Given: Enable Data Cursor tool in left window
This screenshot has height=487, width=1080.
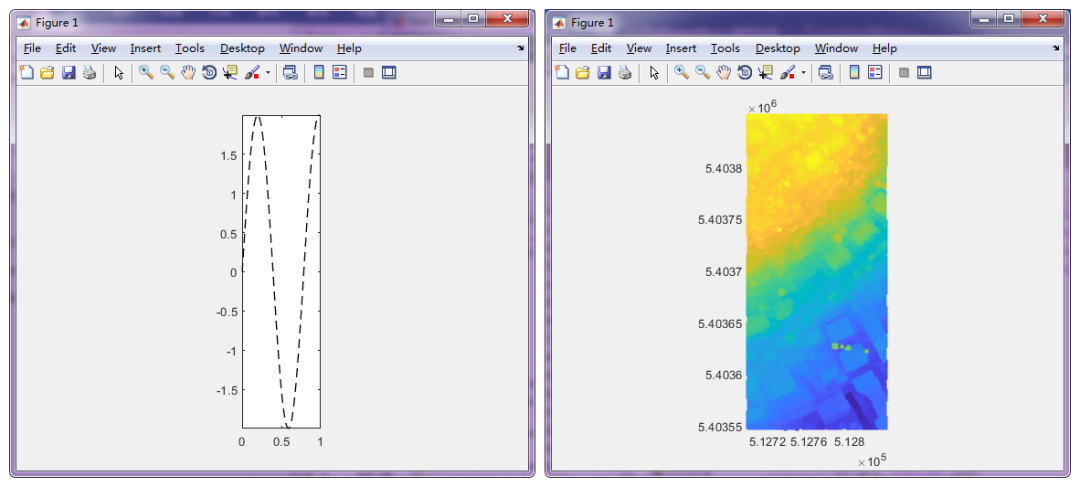Looking at the screenshot, I should [x=229, y=72].
